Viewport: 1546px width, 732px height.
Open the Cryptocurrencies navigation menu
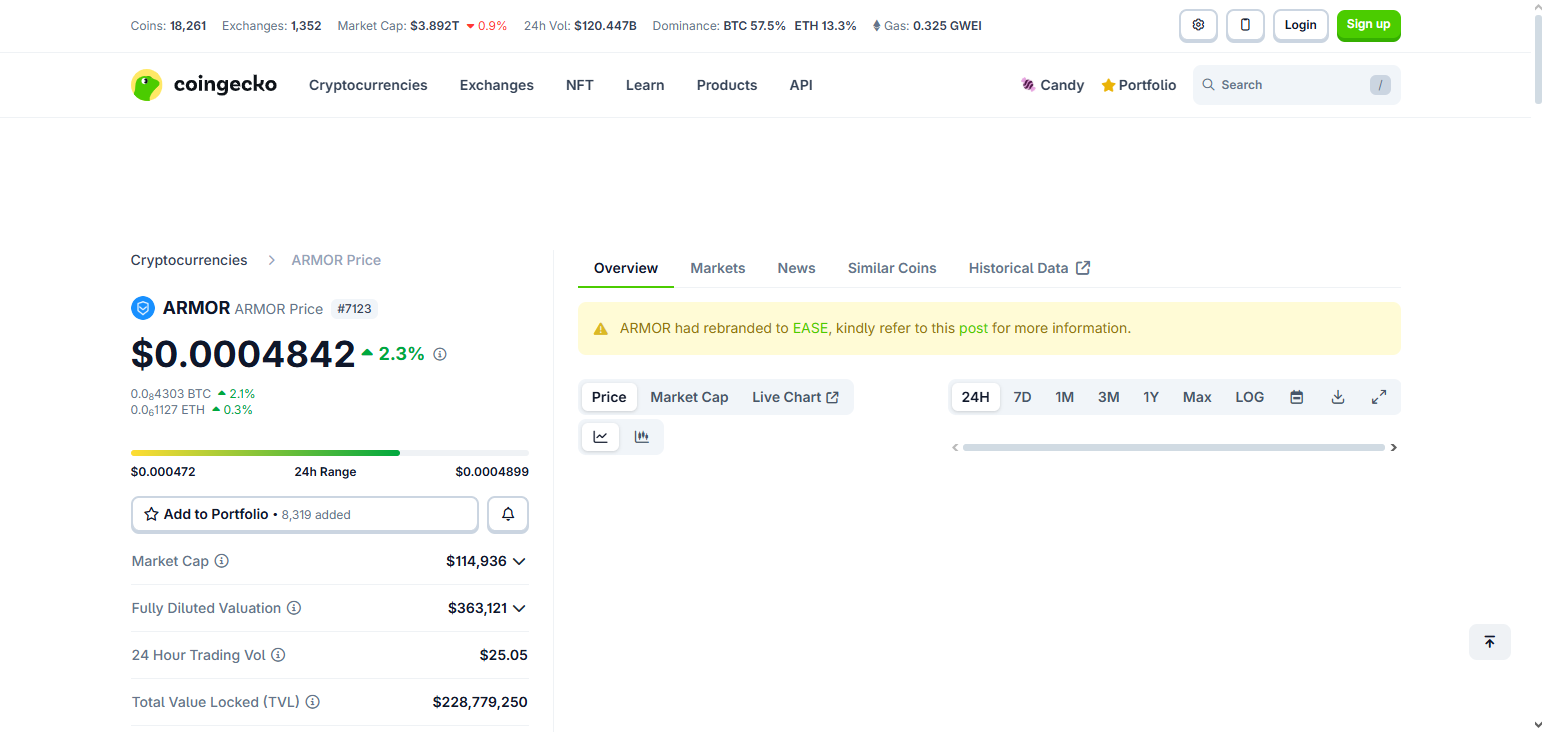click(x=368, y=85)
